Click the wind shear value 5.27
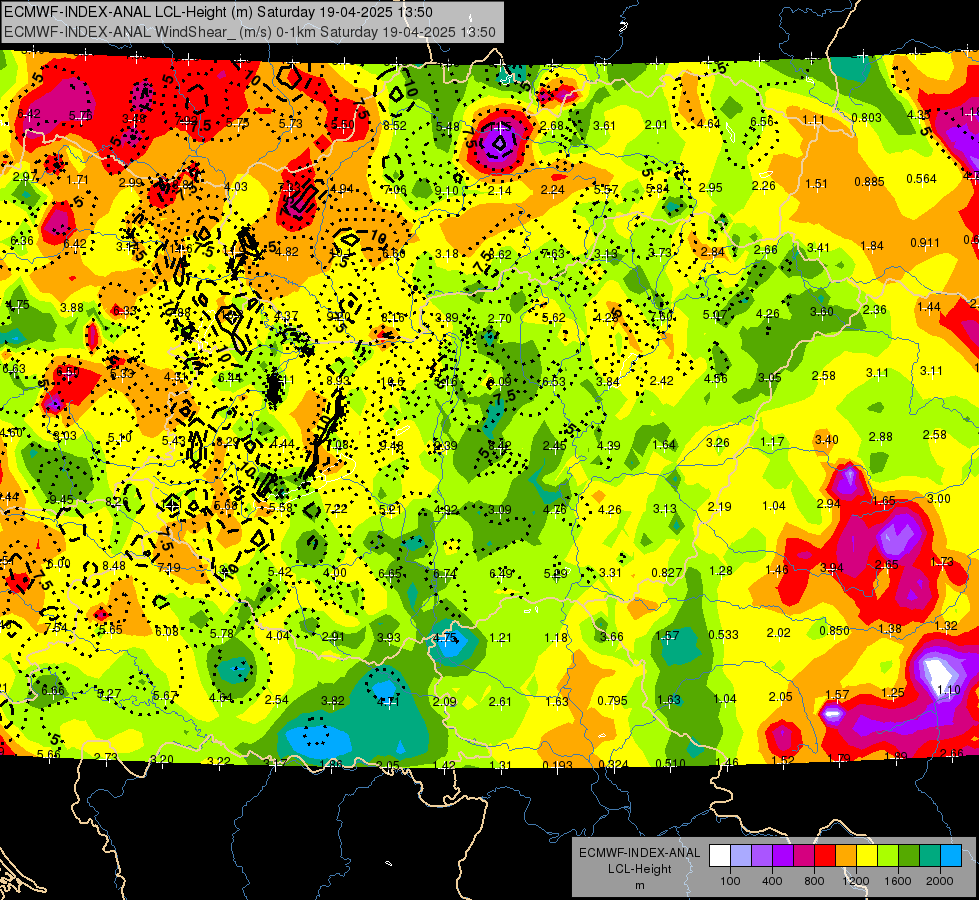The width and height of the screenshot is (979, 900). tap(109, 693)
